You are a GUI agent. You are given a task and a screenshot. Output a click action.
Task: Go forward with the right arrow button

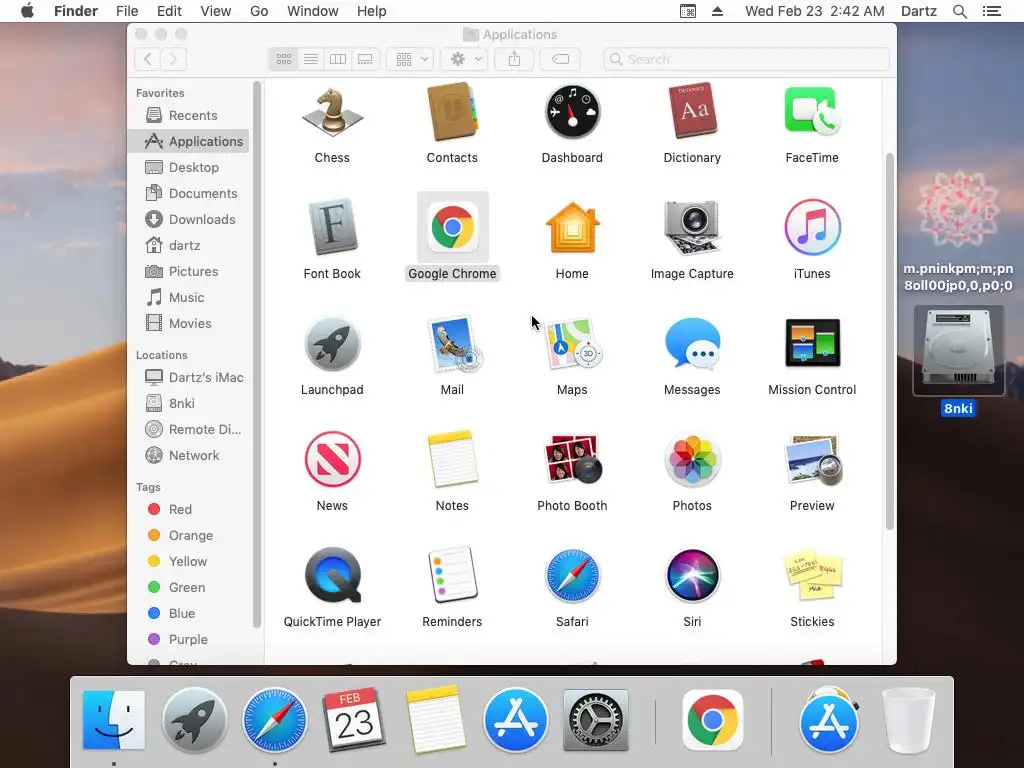(x=174, y=59)
